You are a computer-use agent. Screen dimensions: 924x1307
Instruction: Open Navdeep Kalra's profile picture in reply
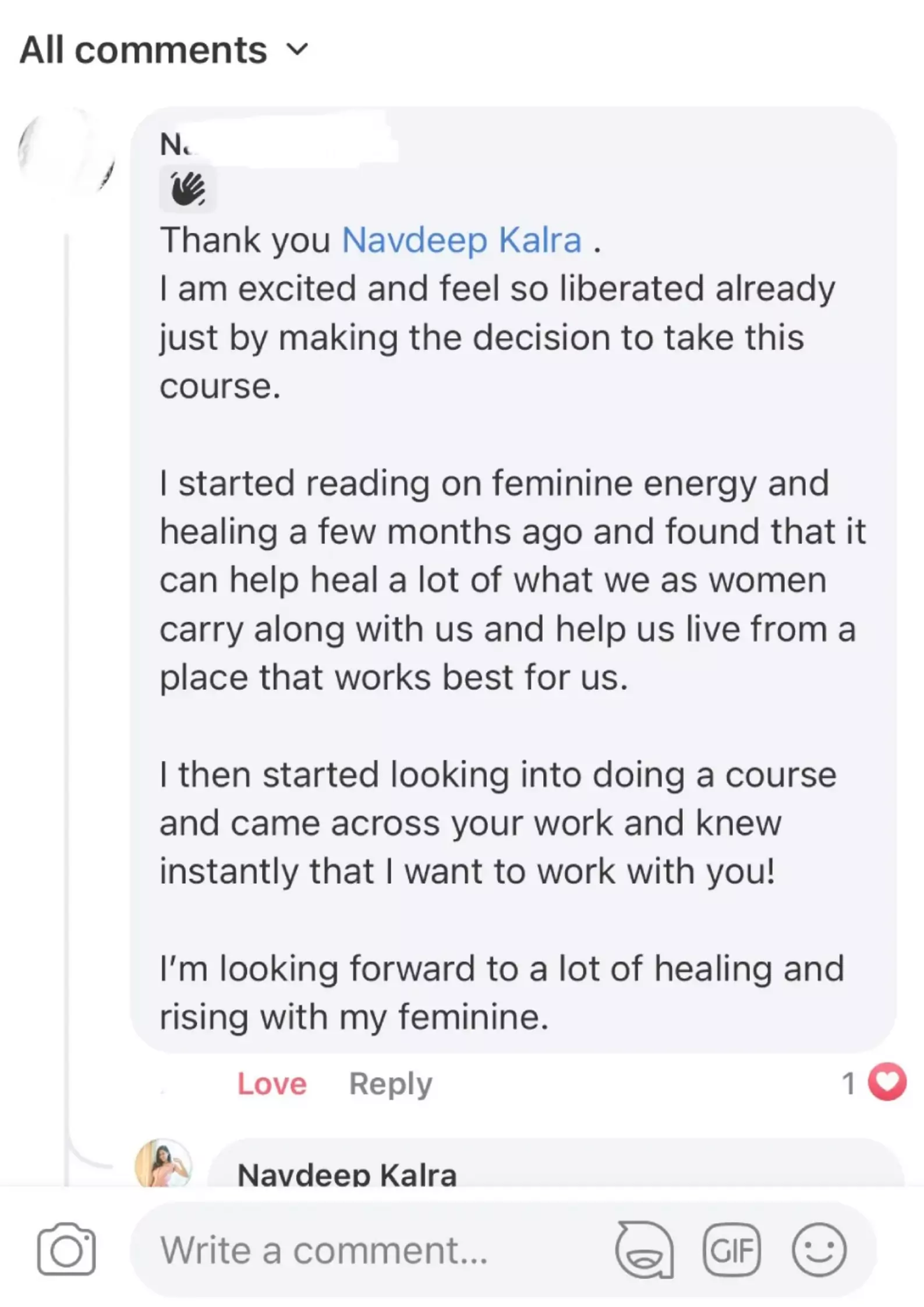[163, 1162]
